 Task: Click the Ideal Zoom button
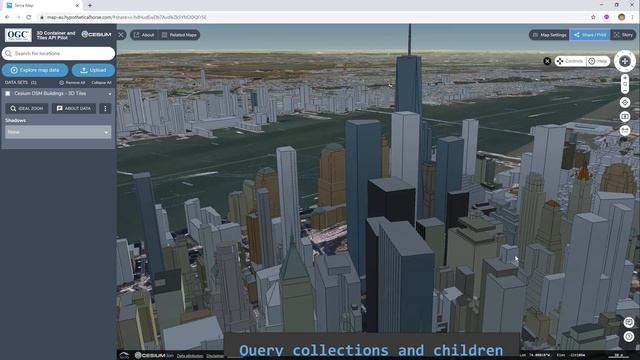[27, 109]
